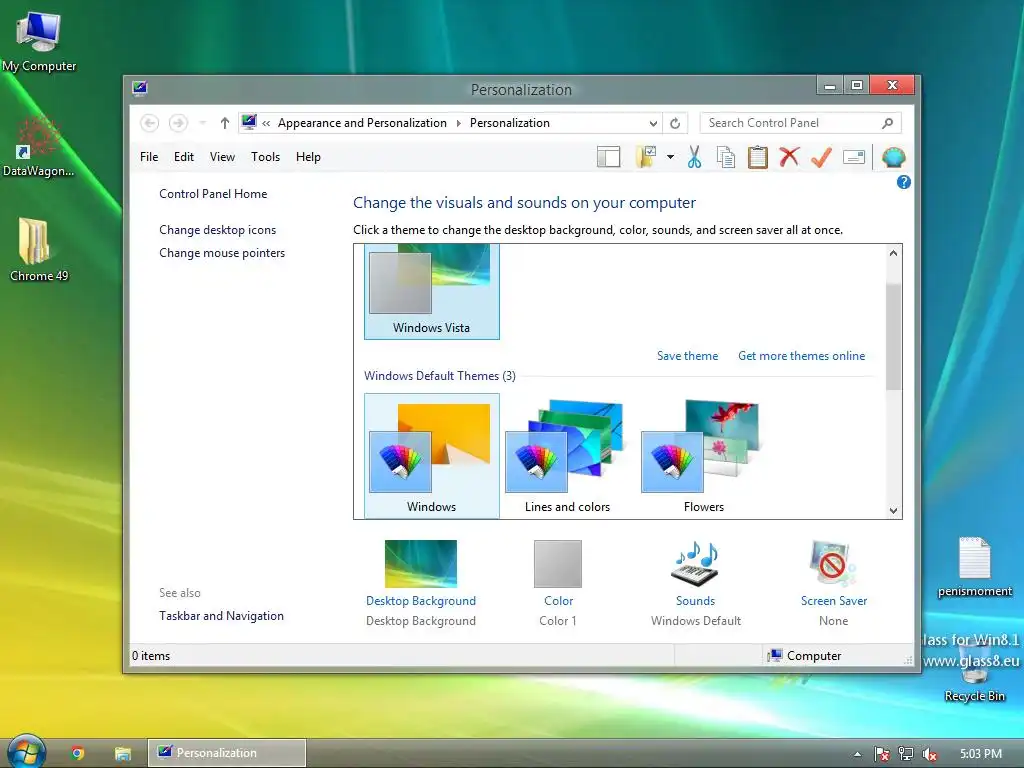Open the Tools menu

click(265, 157)
